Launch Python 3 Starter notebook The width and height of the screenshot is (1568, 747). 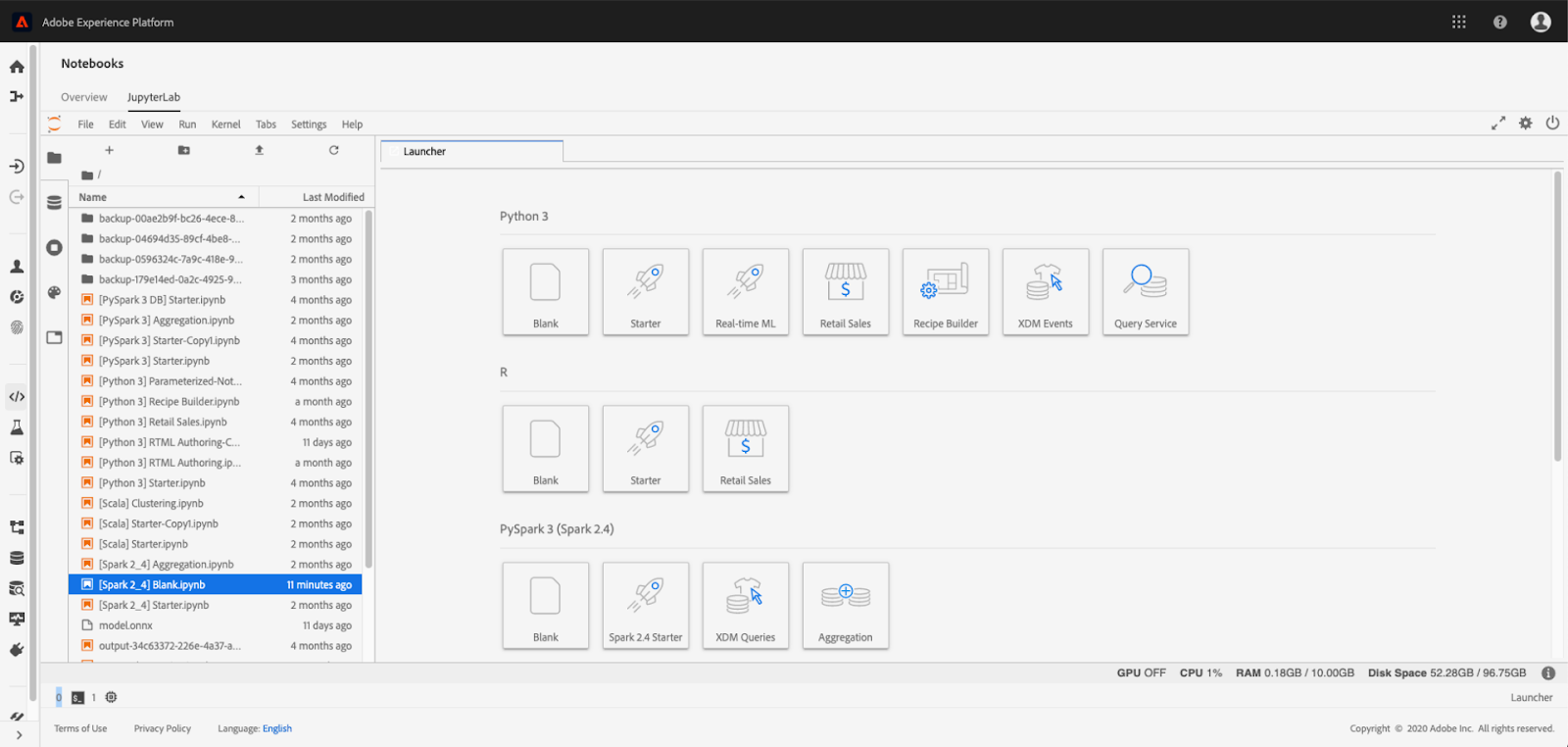(646, 292)
